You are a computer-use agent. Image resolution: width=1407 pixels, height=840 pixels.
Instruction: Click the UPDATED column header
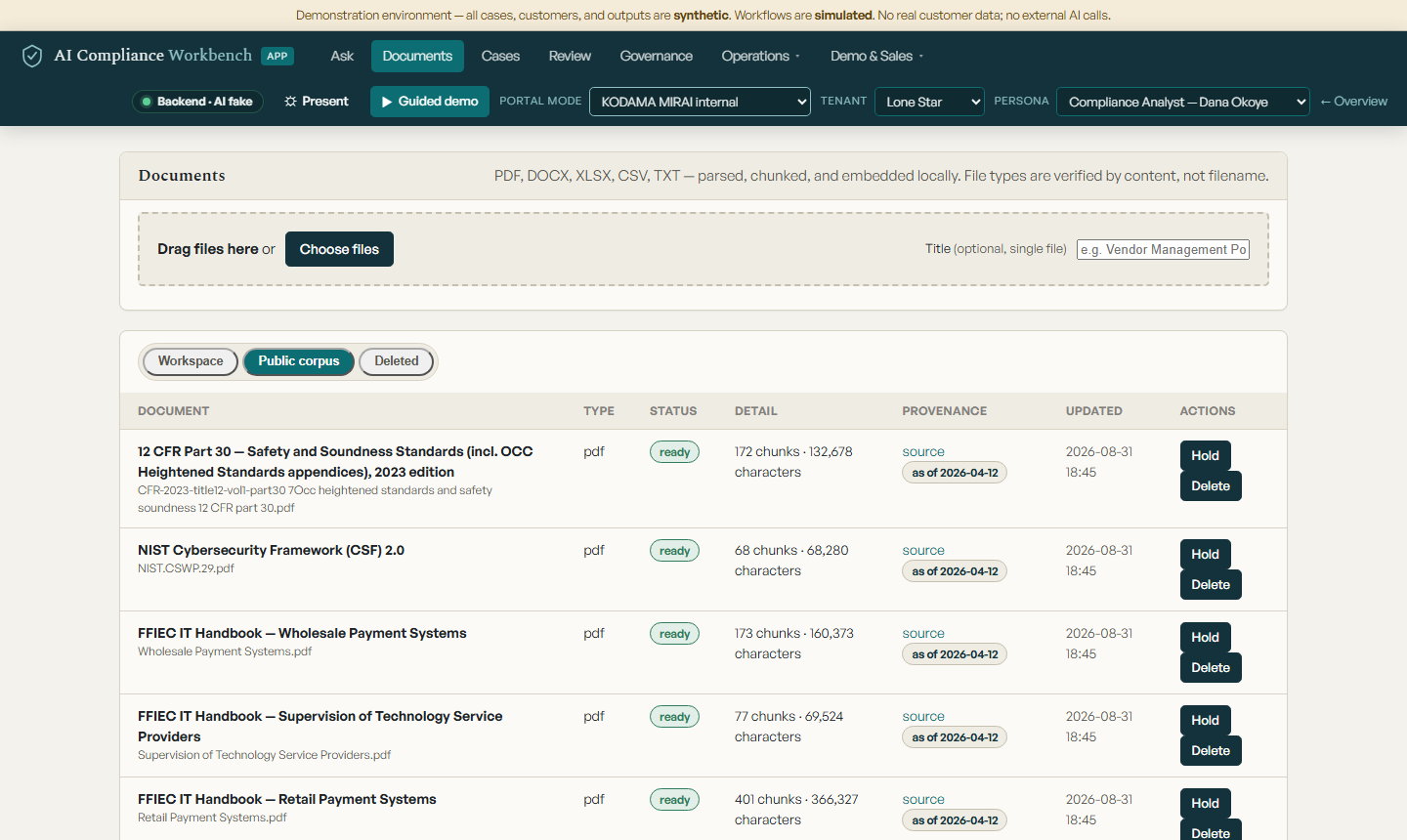[x=1093, y=411]
